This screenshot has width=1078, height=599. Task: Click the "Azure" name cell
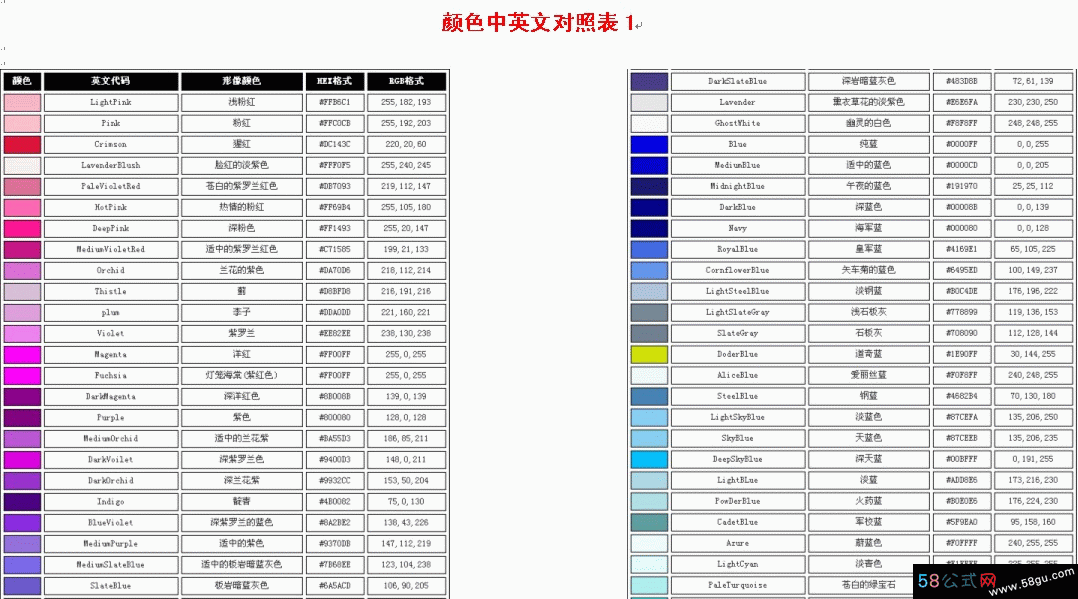(x=738, y=543)
